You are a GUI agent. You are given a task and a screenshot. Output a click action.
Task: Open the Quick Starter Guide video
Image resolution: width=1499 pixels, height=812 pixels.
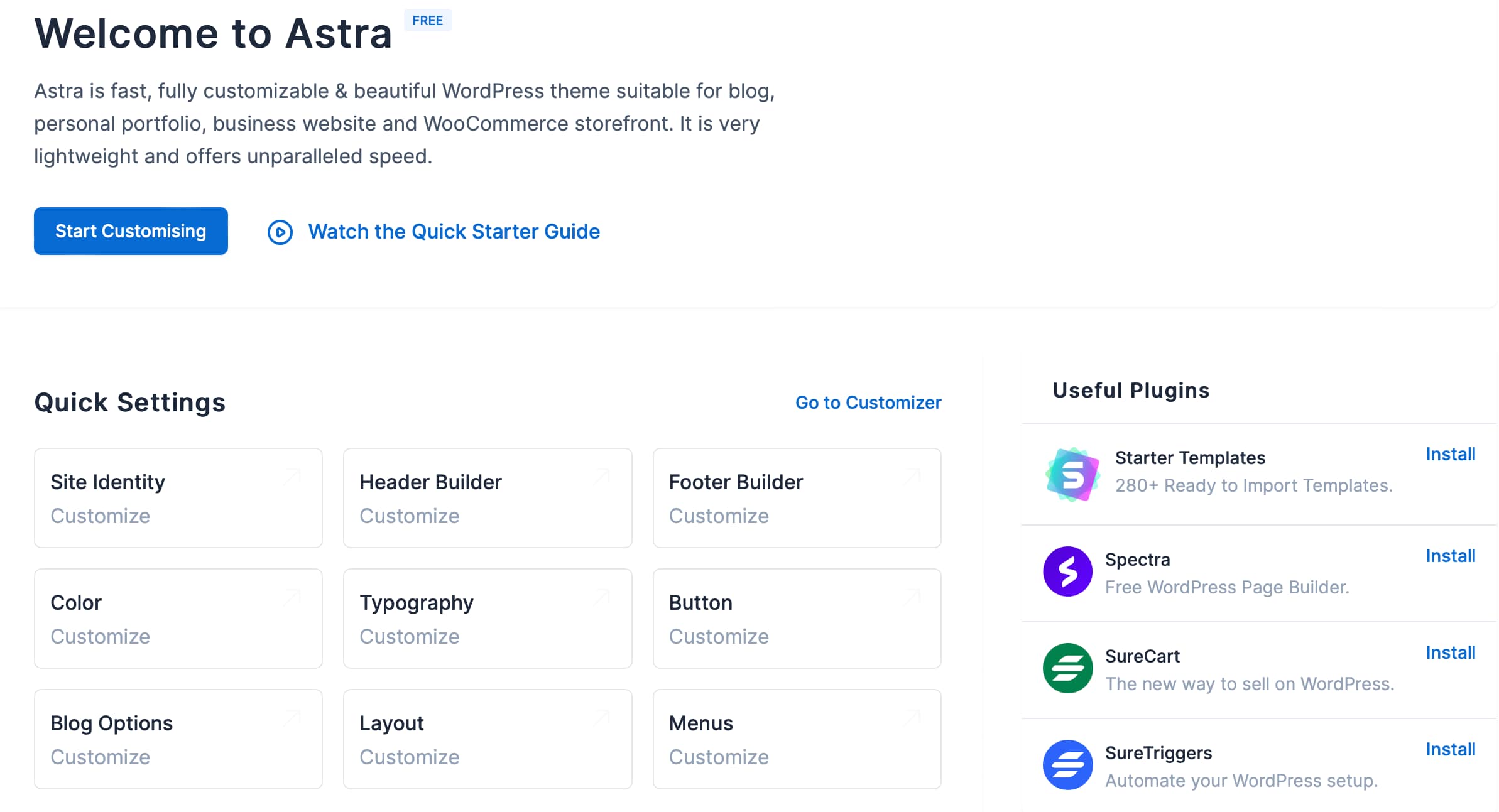click(454, 232)
